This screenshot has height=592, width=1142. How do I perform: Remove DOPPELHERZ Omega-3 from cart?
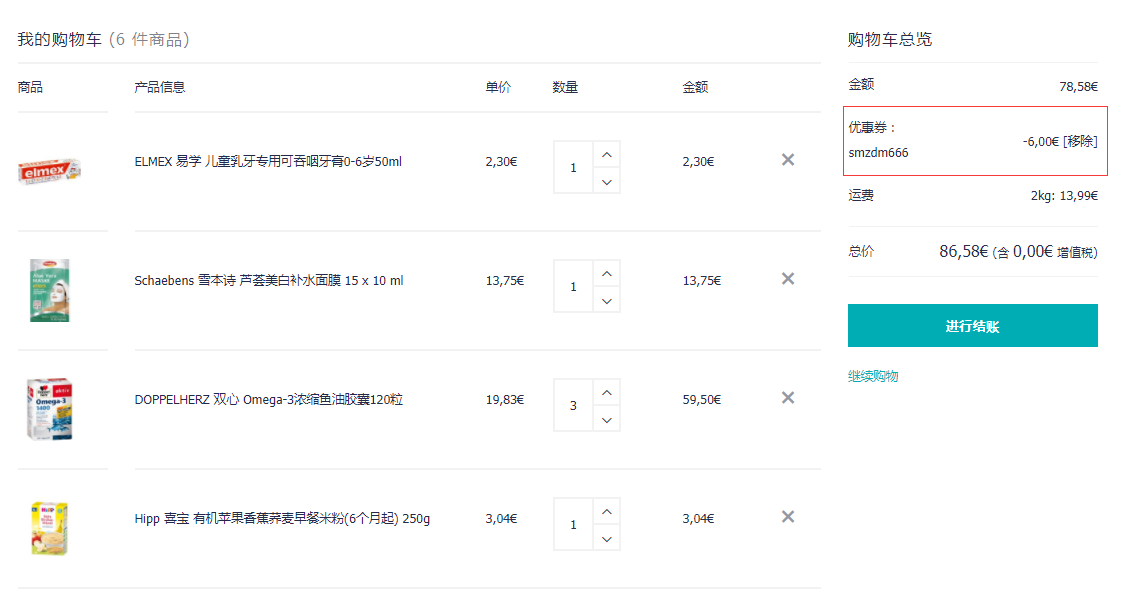pyautogui.click(x=787, y=398)
